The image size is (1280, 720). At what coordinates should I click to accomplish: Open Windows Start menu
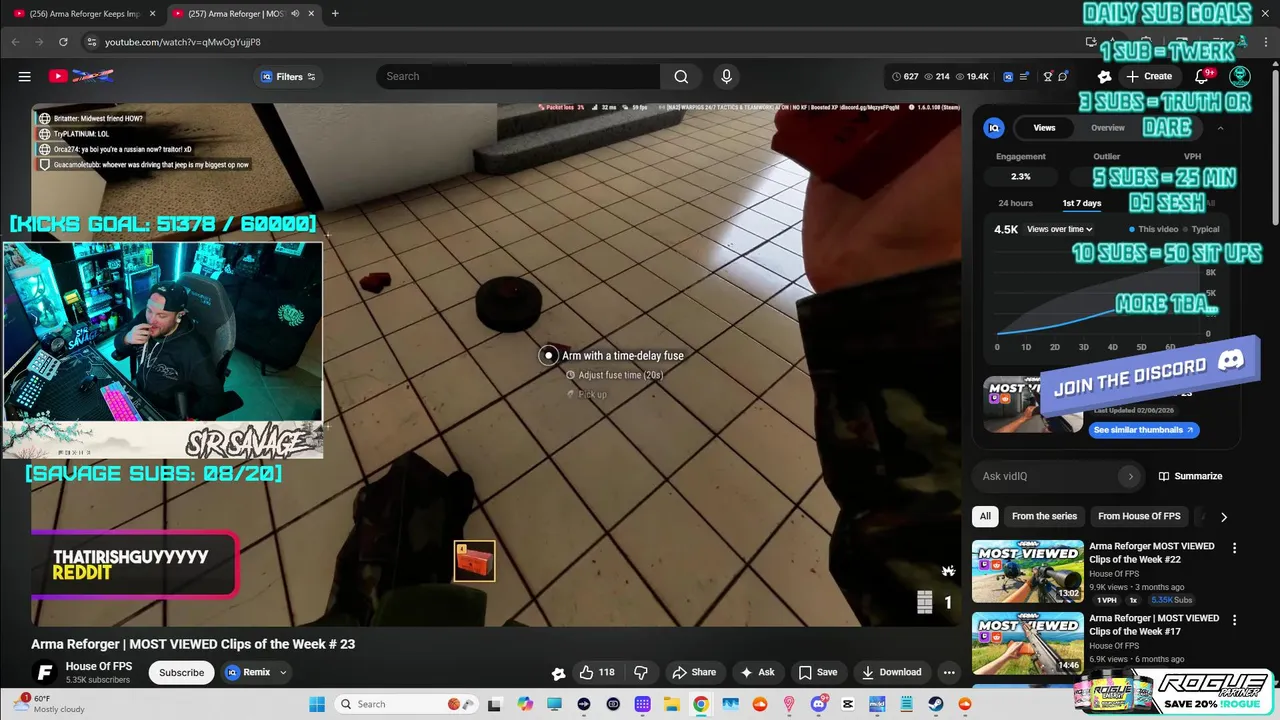pyautogui.click(x=317, y=704)
